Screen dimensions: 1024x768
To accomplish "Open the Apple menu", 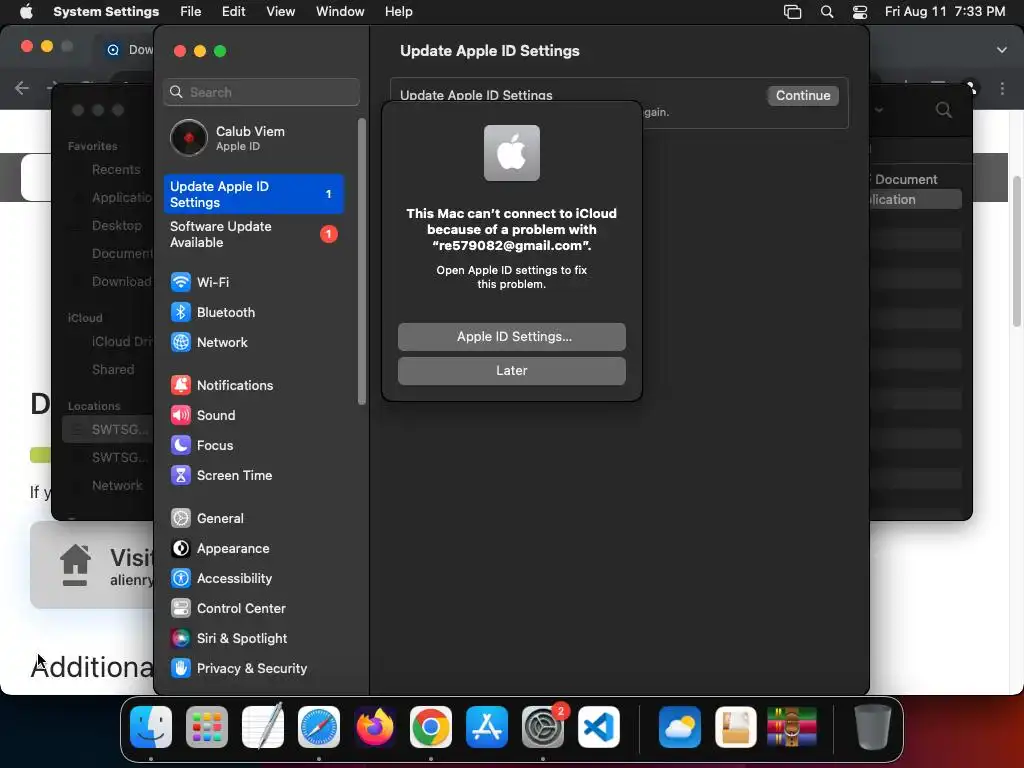I will pos(26,12).
